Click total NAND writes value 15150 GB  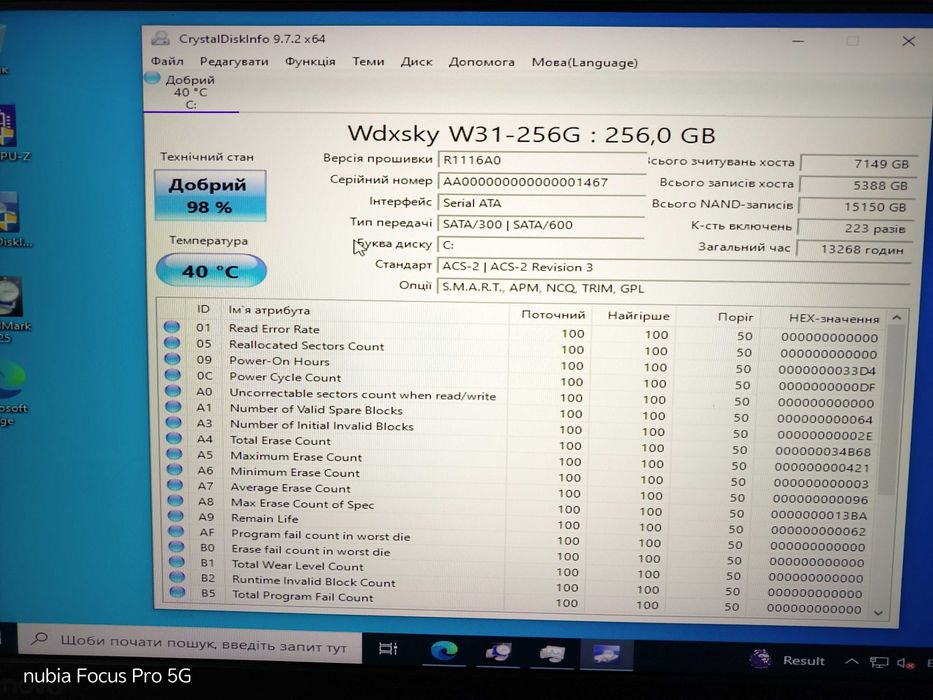point(855,207)
